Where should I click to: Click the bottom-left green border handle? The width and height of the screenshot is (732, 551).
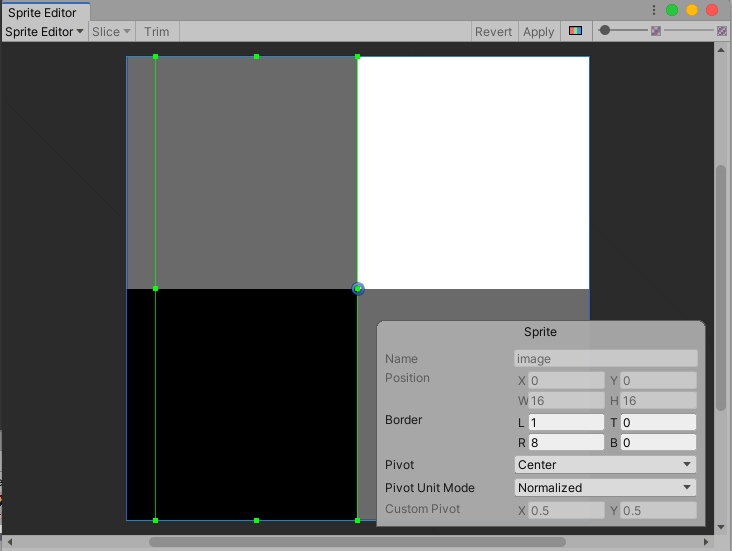pos(155,520)
